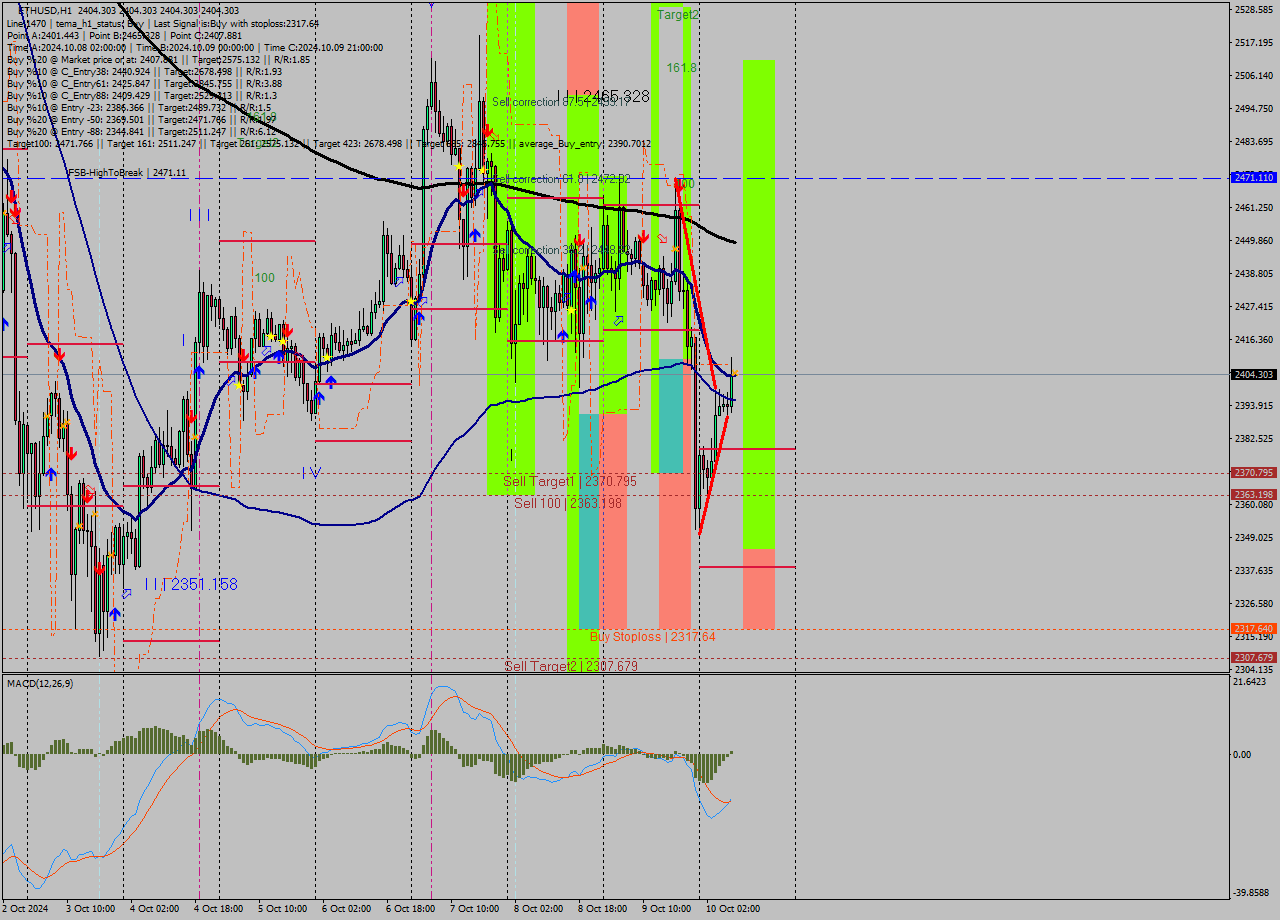Image resolution: width=1280 pixels, height=920 pixels.
Task: Click the 2349.025 price scale value
Action: click(1254, 537)
